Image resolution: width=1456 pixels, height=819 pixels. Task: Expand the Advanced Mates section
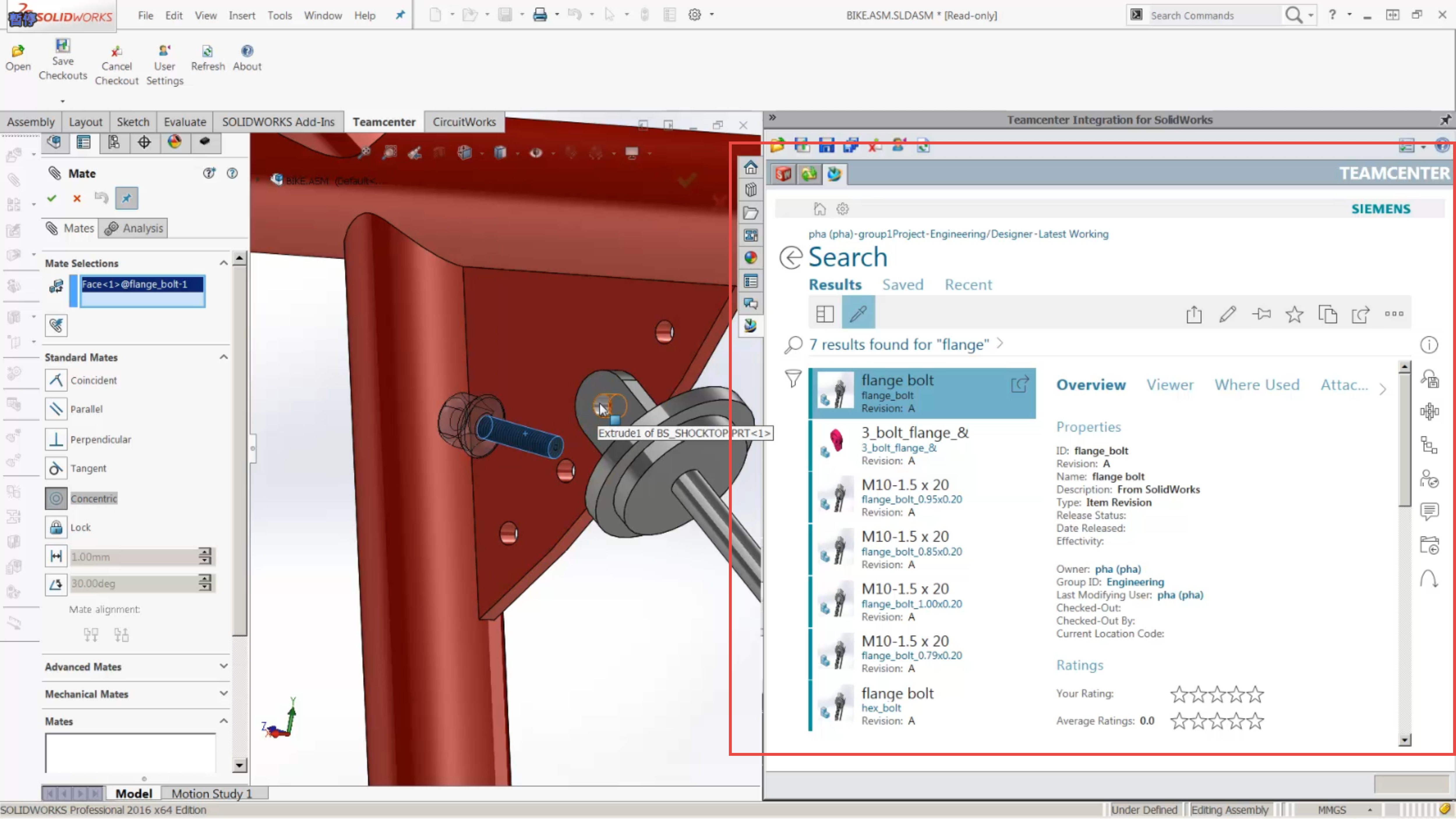[224, 666]
